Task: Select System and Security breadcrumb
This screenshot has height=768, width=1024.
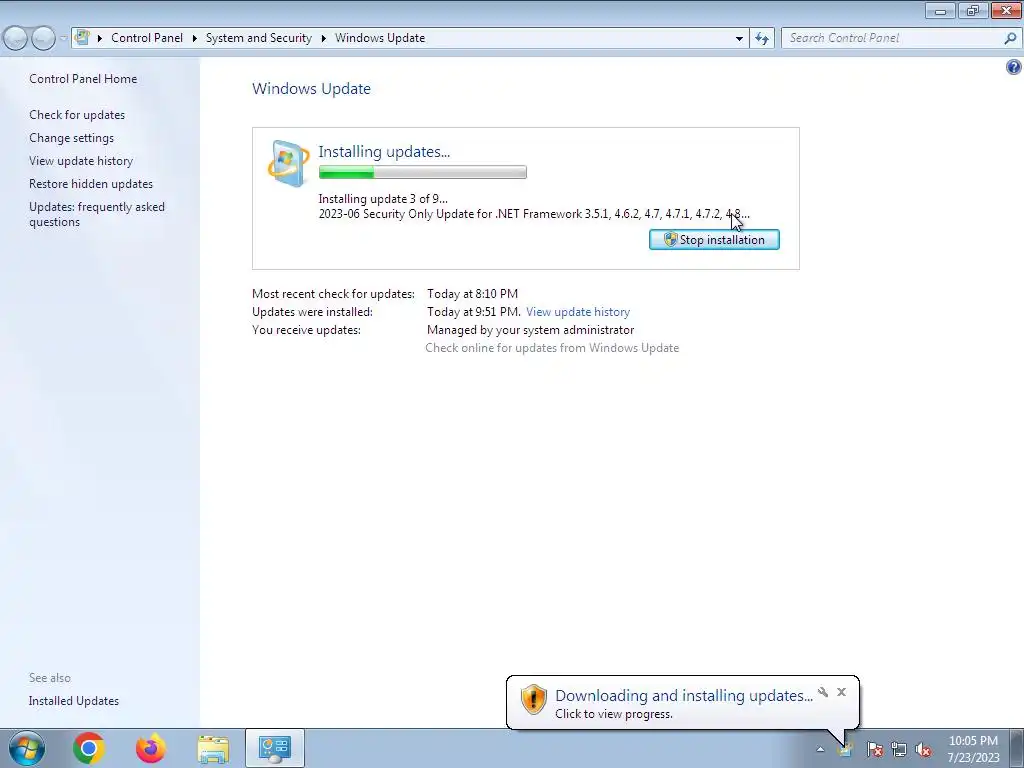Action: point(259,38)
